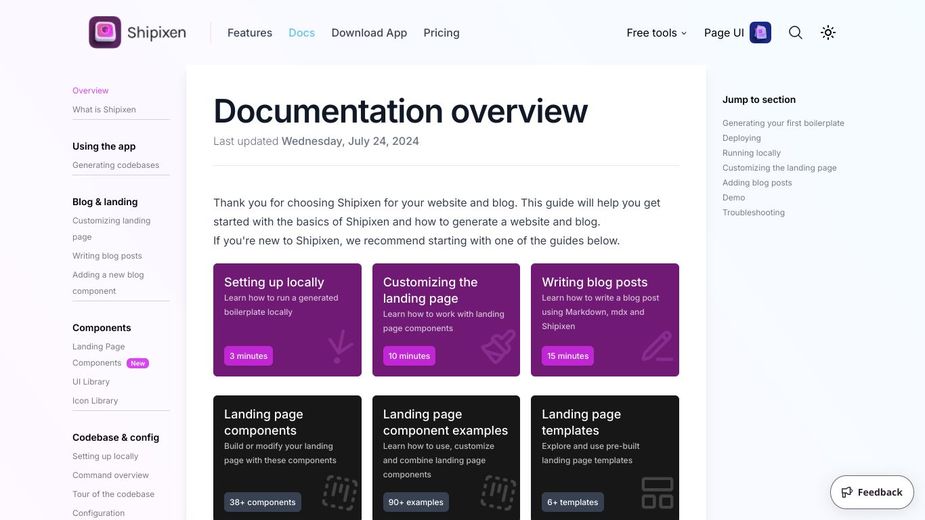Jump to Troubleshooting section
Image resolution: width=925 pixels, height=520 pixels.
754,212
